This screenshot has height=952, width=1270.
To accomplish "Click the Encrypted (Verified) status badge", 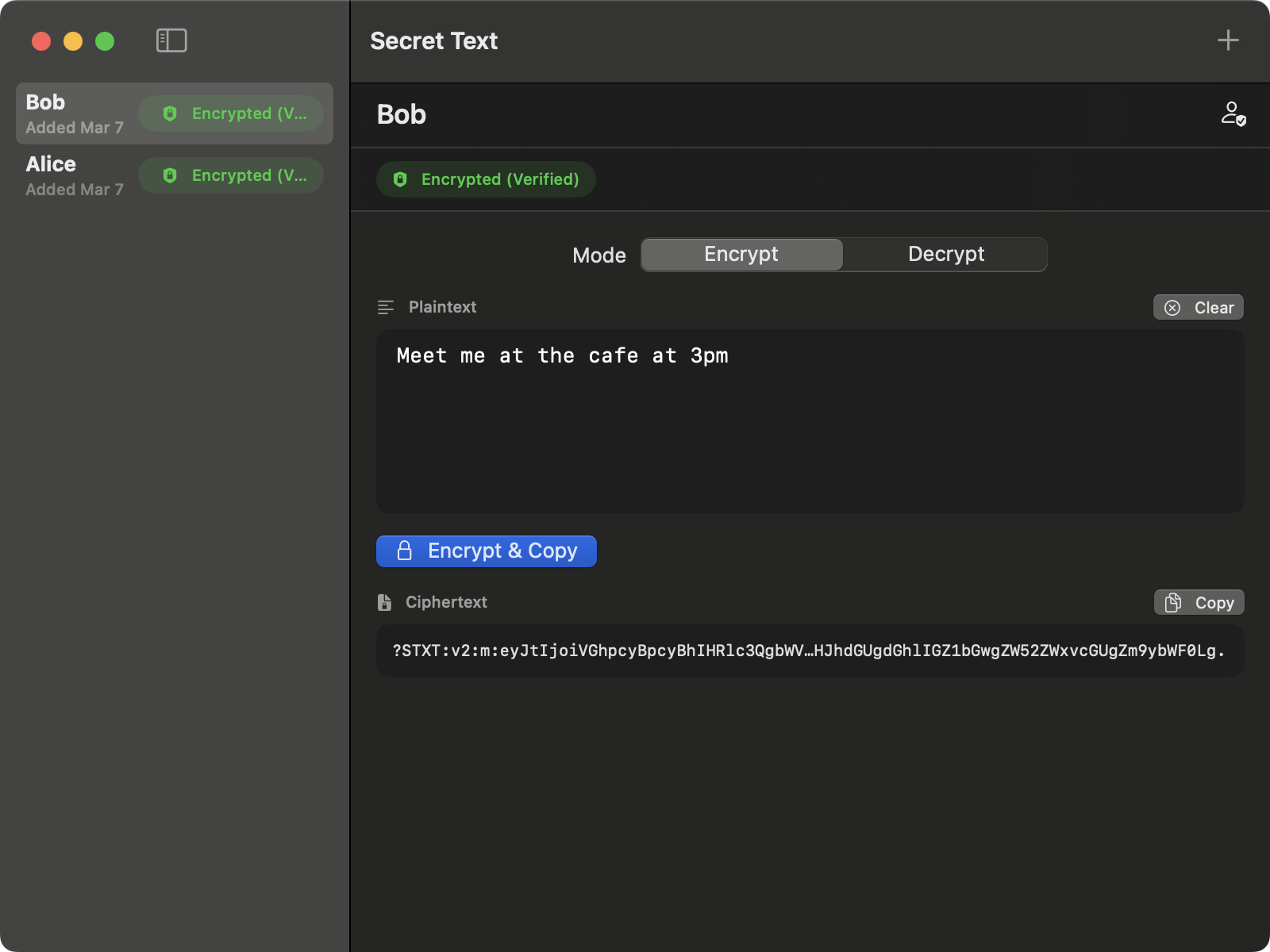I will tap(486, 179).
